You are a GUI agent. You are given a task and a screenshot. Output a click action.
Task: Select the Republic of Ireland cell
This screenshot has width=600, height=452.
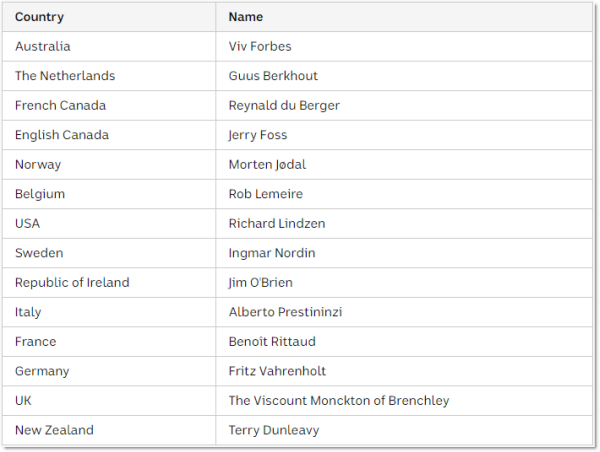[x=72, y=282]
